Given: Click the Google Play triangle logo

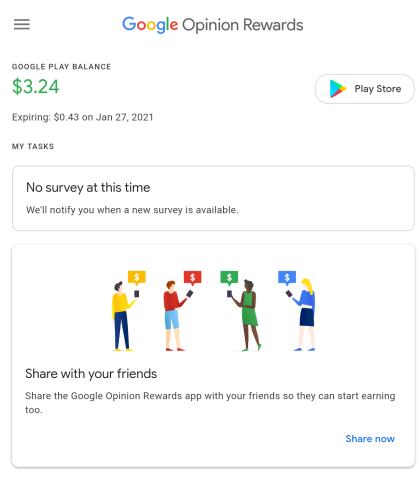Looking at the screenshot, I should (x=338, y=89).
